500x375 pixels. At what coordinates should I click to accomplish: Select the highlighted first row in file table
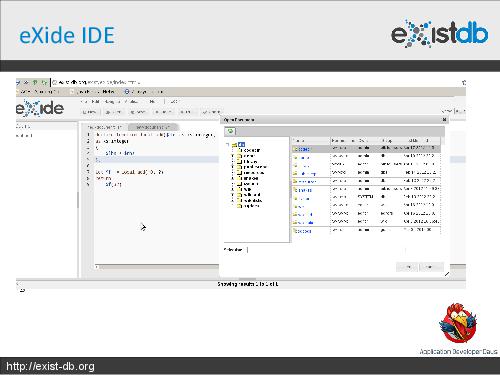click(x=366, y=149)
